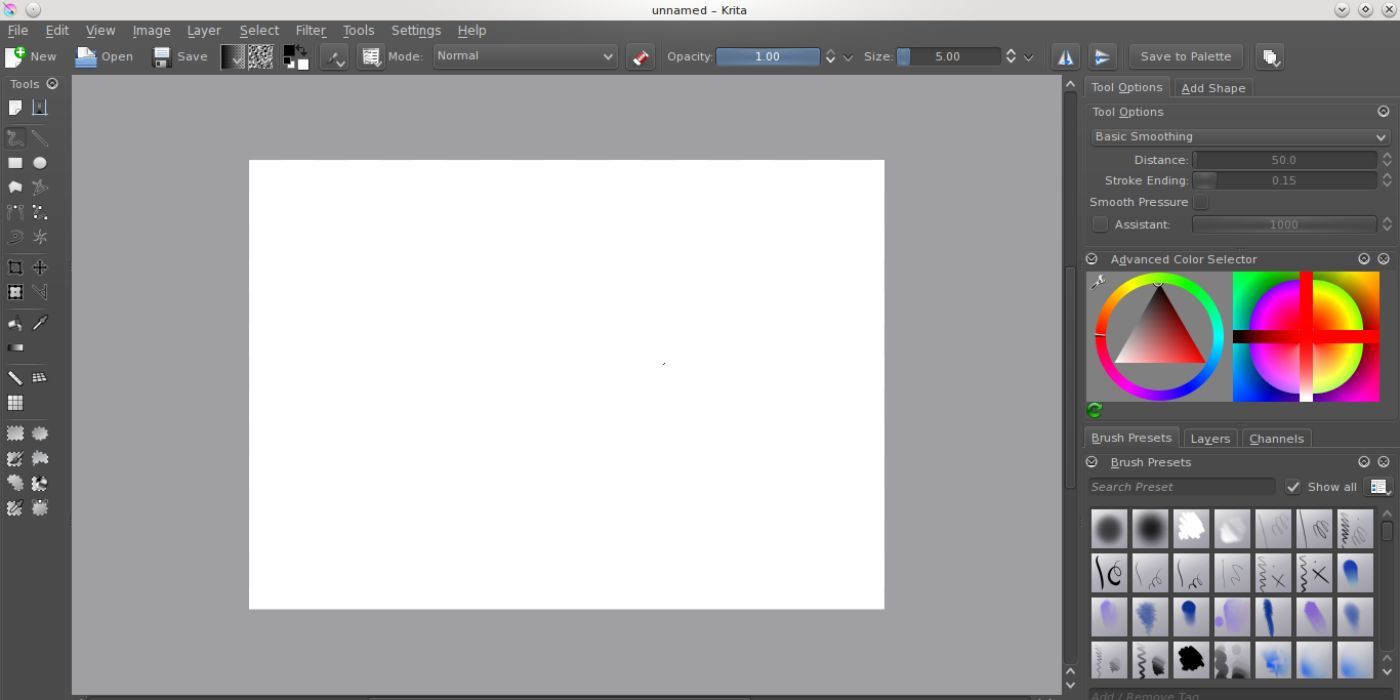Select the Ellipse drawing tool
Viewport: 1400px width, 700px height.
[x=39, y=162]
